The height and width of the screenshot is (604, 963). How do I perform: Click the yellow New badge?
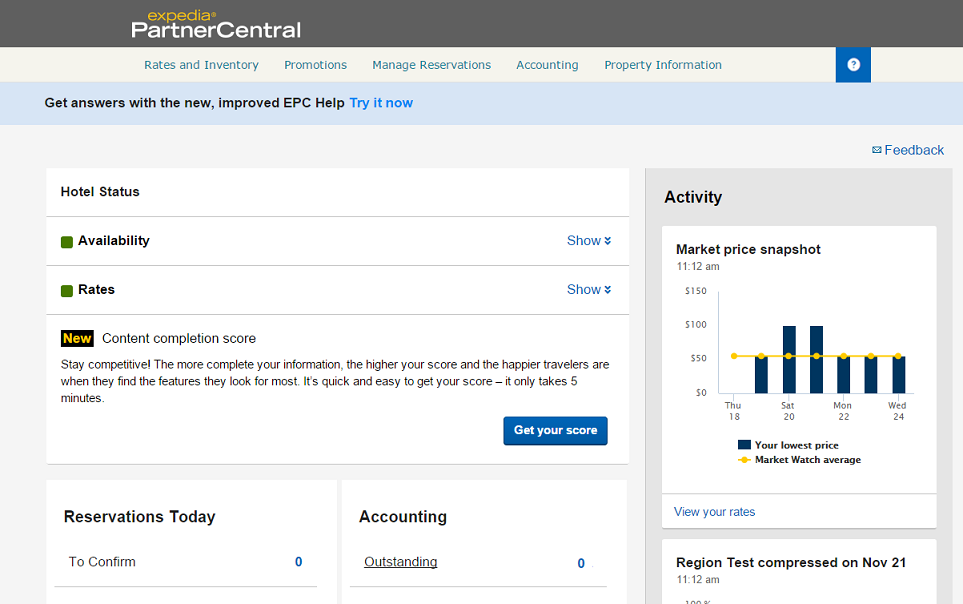77,339
